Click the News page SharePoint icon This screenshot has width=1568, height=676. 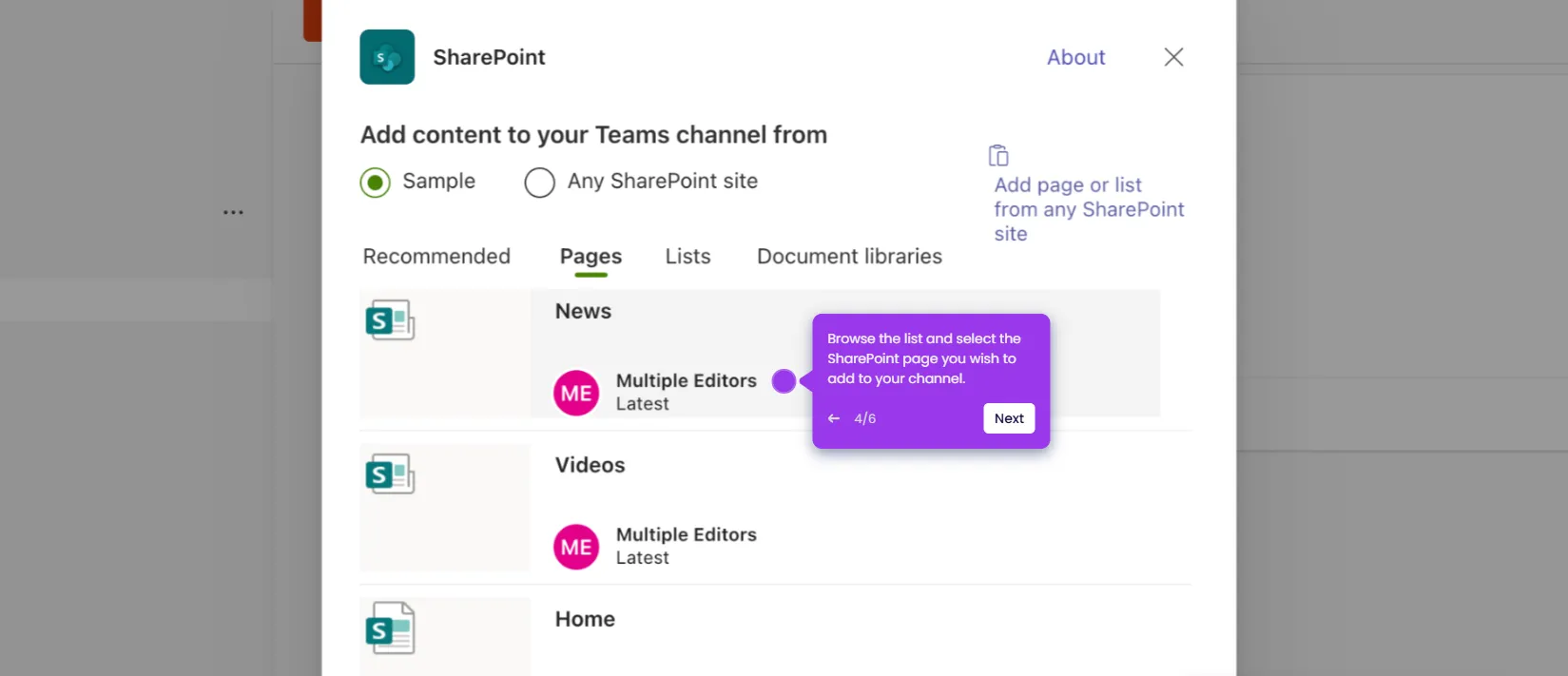point(390,320)
